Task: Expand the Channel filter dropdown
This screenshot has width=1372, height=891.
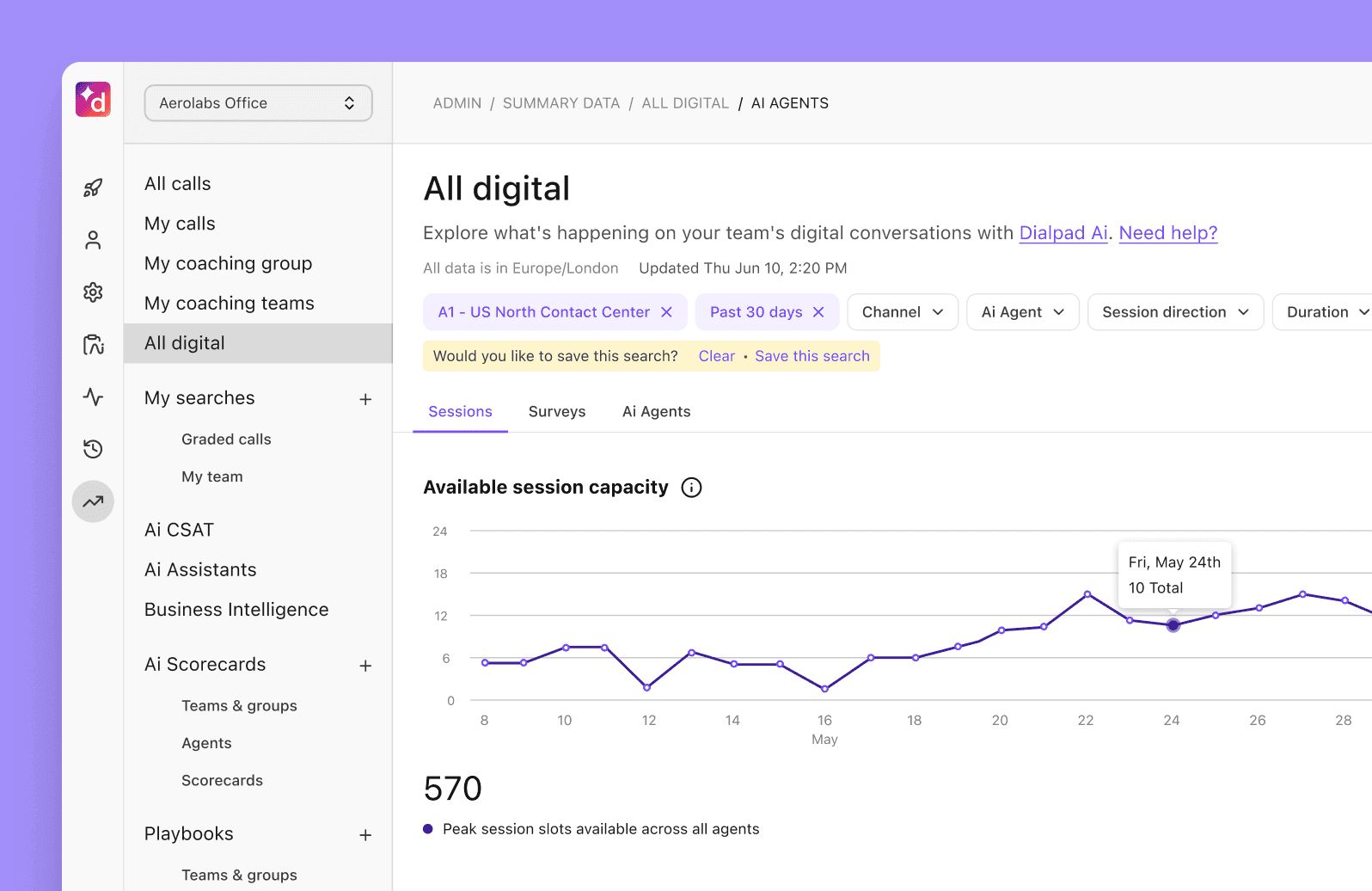Action: pos(902,312)
